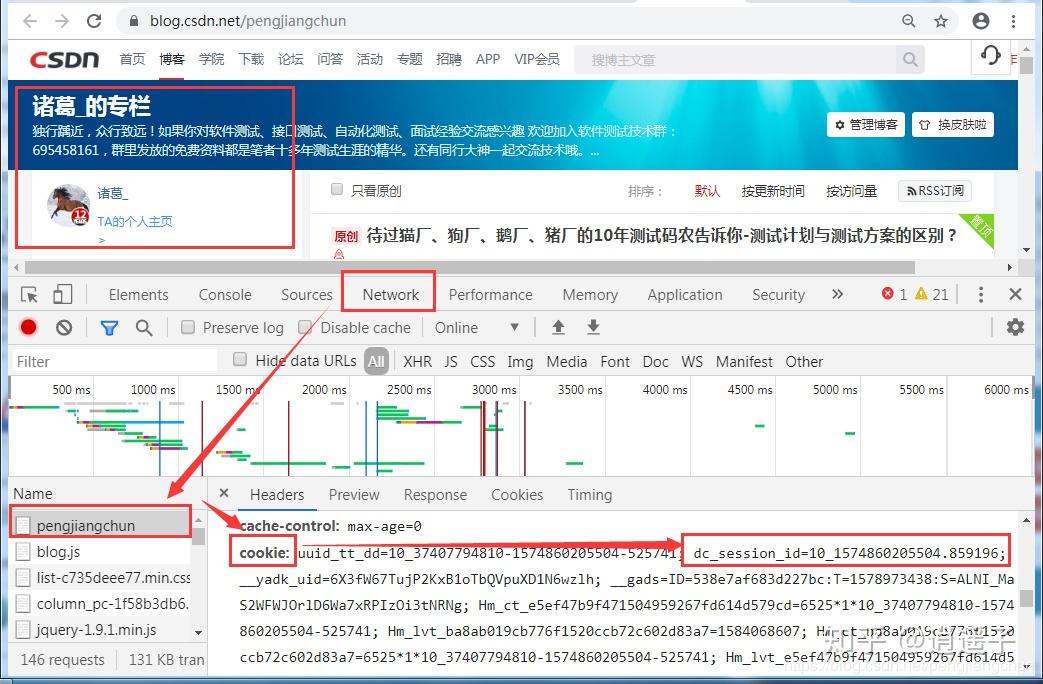Click the CSDN logo
1043x684 pixels.
[x=65, y=60]
